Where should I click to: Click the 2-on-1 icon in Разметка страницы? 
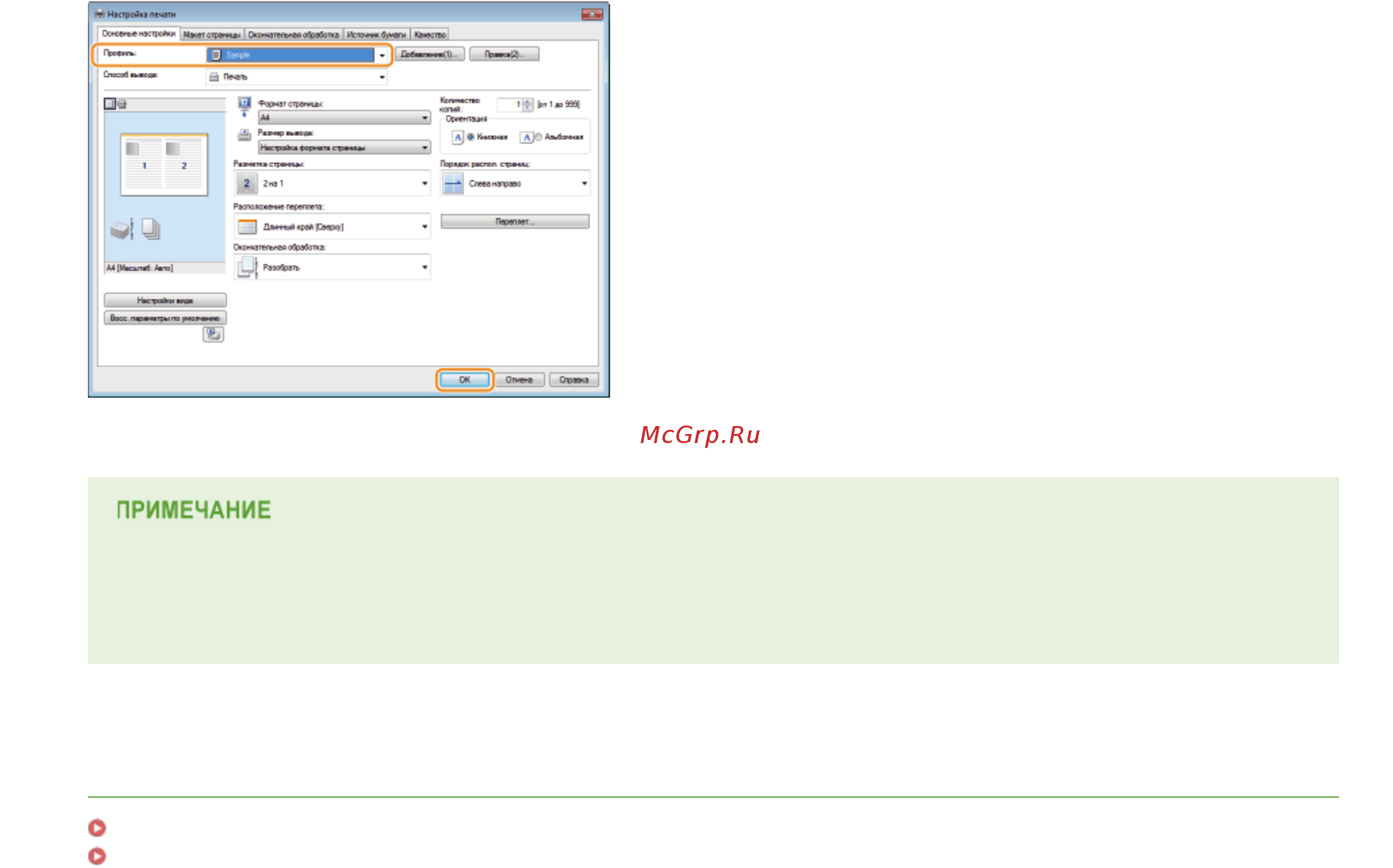pos(247,183)
